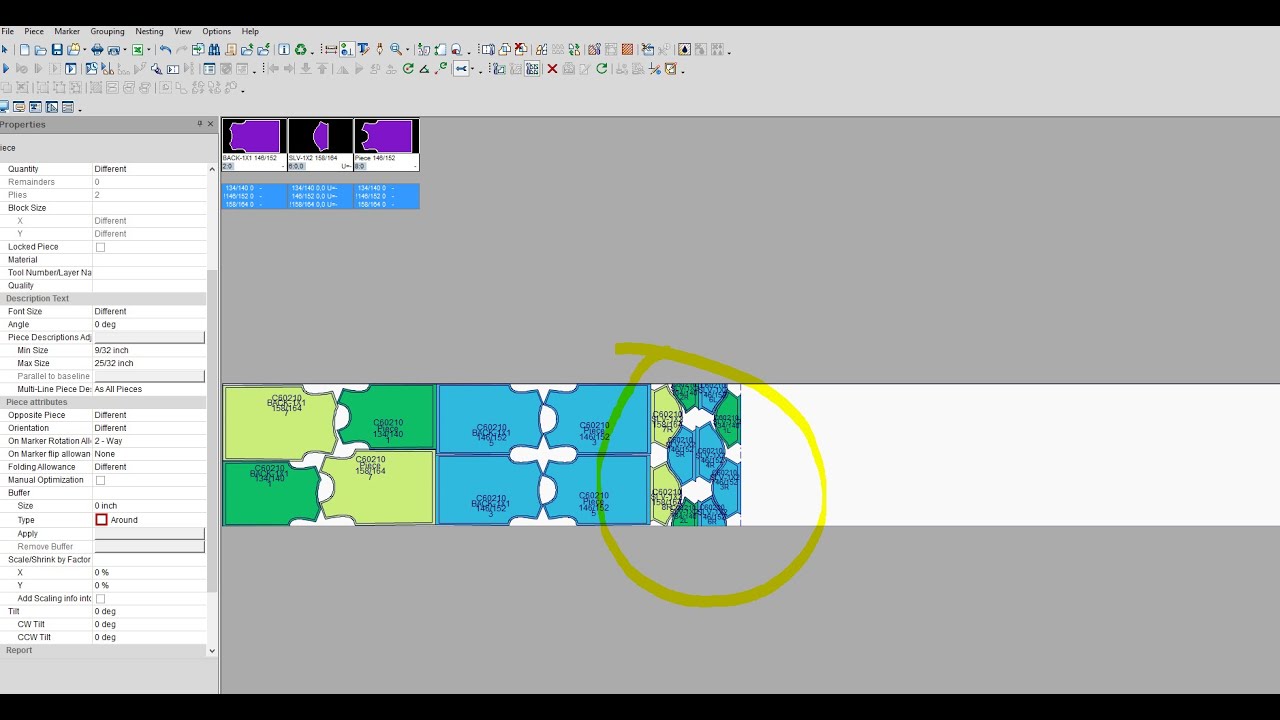Click the fountain pen nib icon
Image resolution: width=1280 pixels, height=720 pixels.
click(380, 50)
